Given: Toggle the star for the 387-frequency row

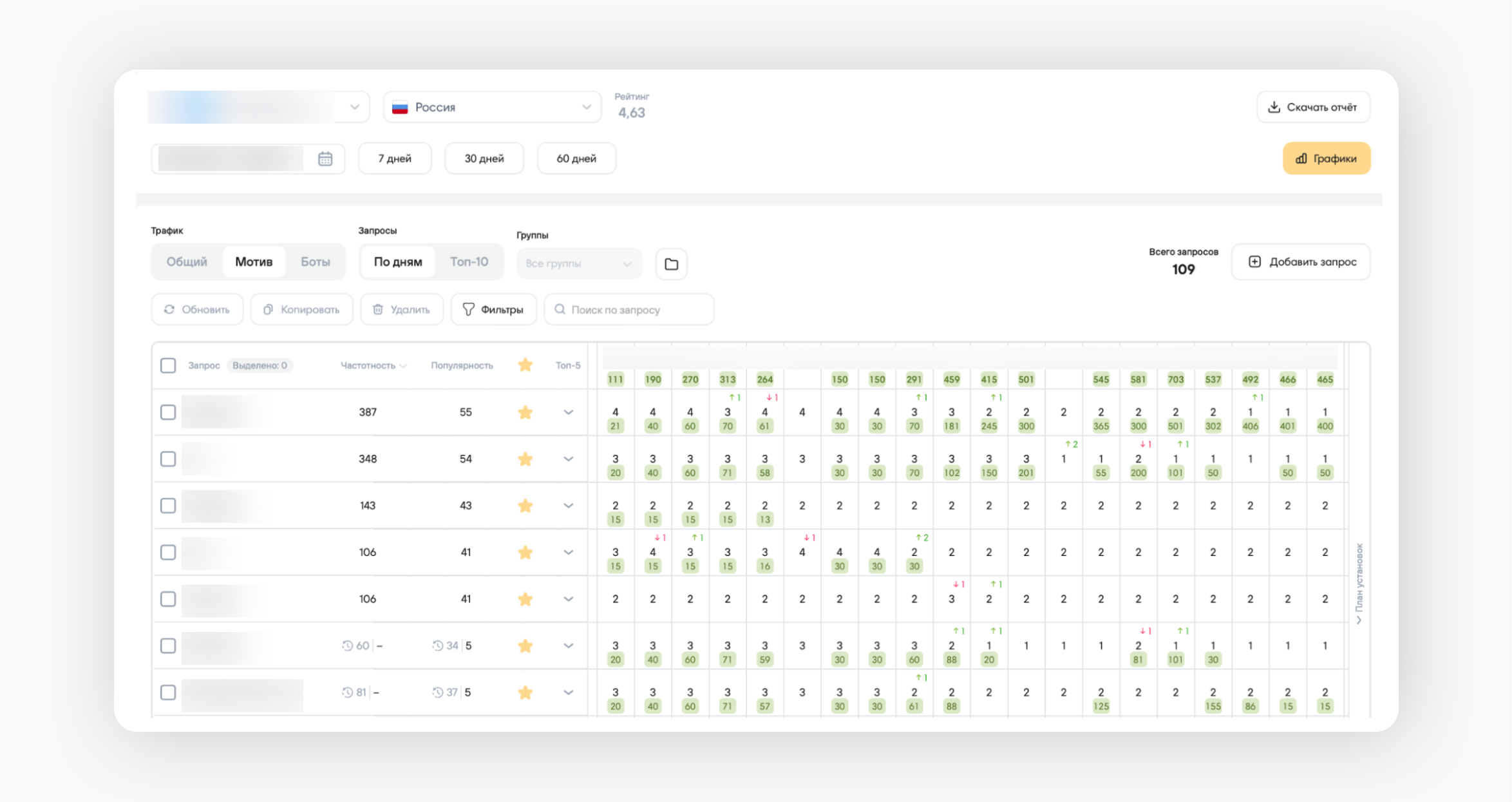Looking at the screenshot, I should tap(525, 412).
